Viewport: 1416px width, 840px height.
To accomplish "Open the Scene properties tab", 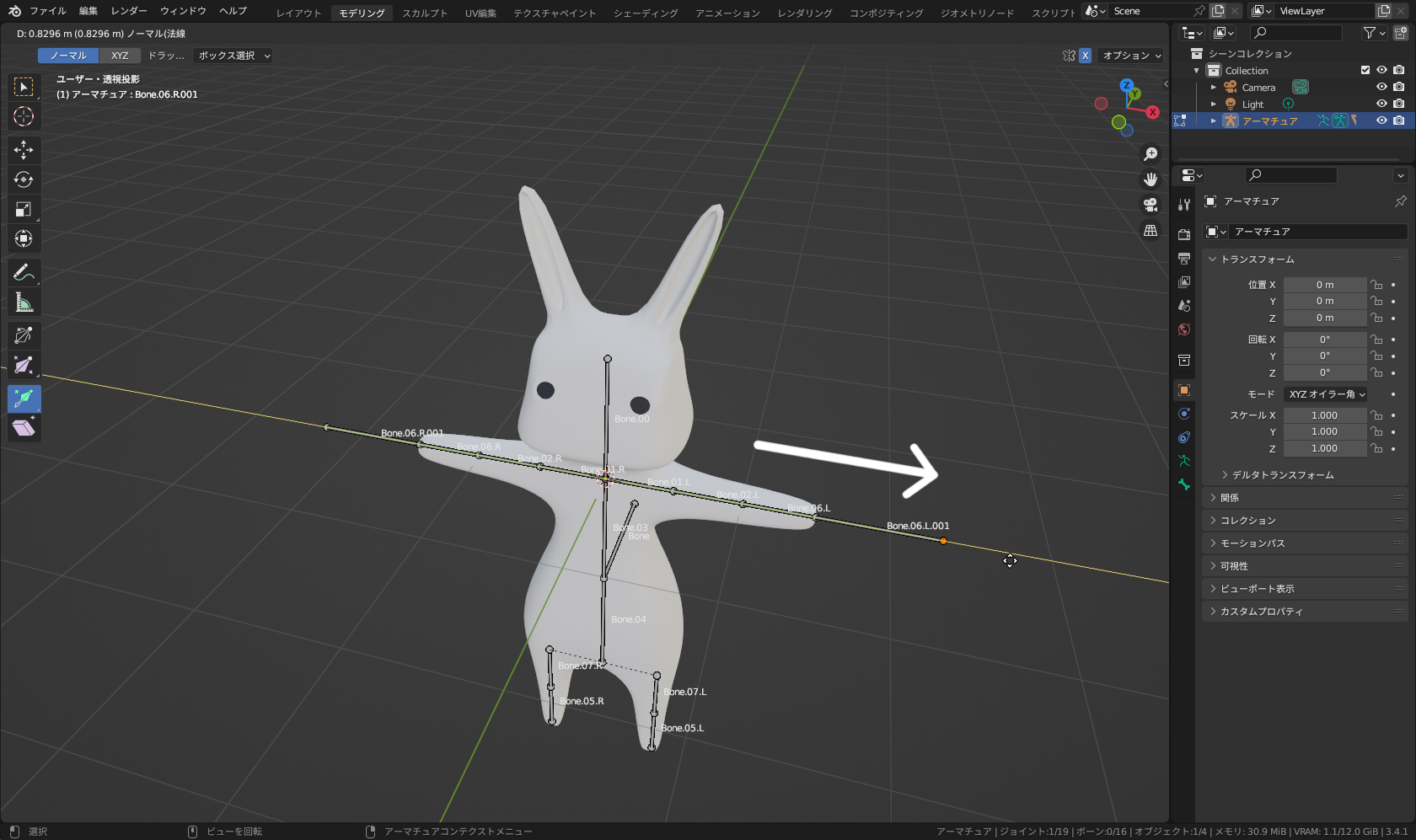I will (x=1184, y=305).
